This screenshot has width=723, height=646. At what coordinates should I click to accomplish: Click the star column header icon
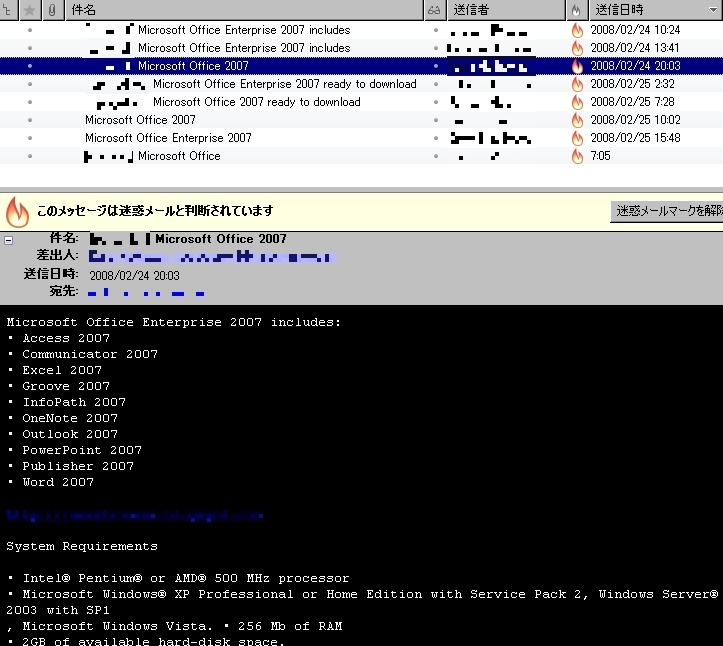tap(30, 10)
